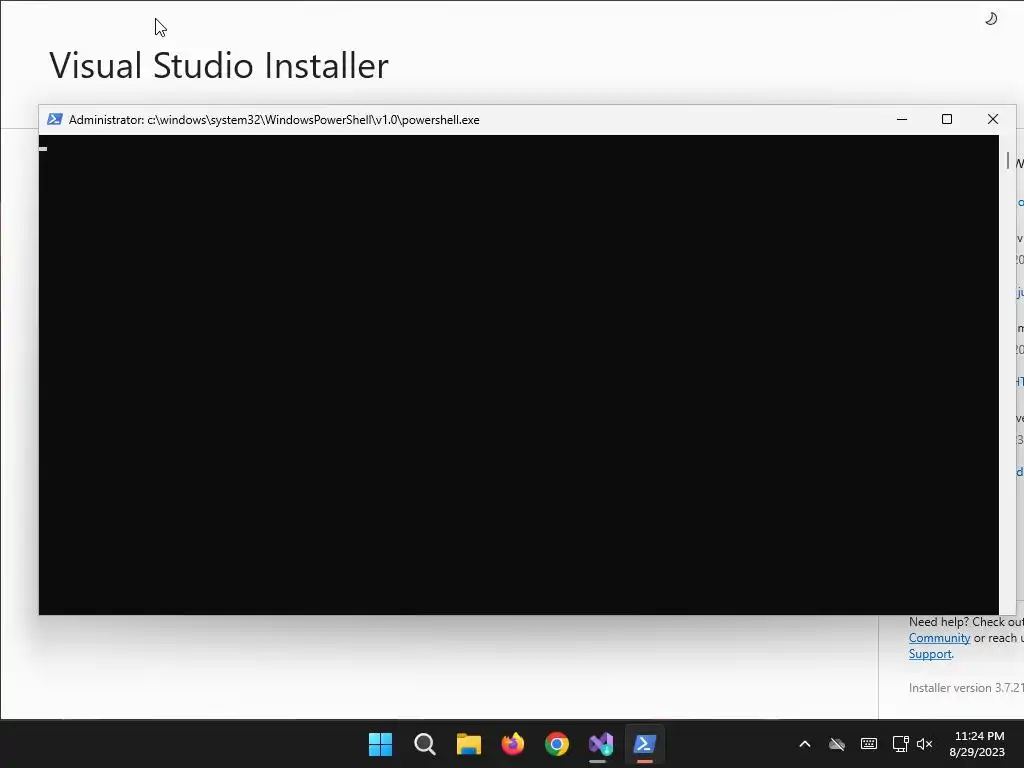Open the touch keyboard tray icon
This screenshot has height=768, width=1024.
click(x=869, y=744)
